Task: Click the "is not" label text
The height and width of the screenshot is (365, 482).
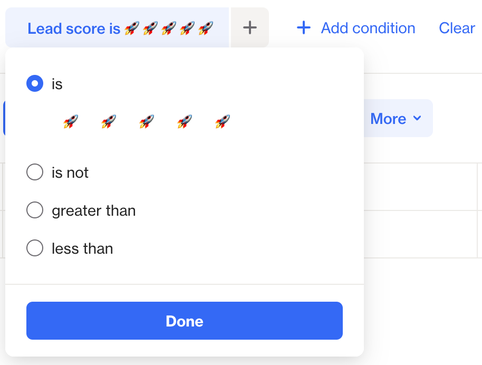Action: [x=70, y=173]
